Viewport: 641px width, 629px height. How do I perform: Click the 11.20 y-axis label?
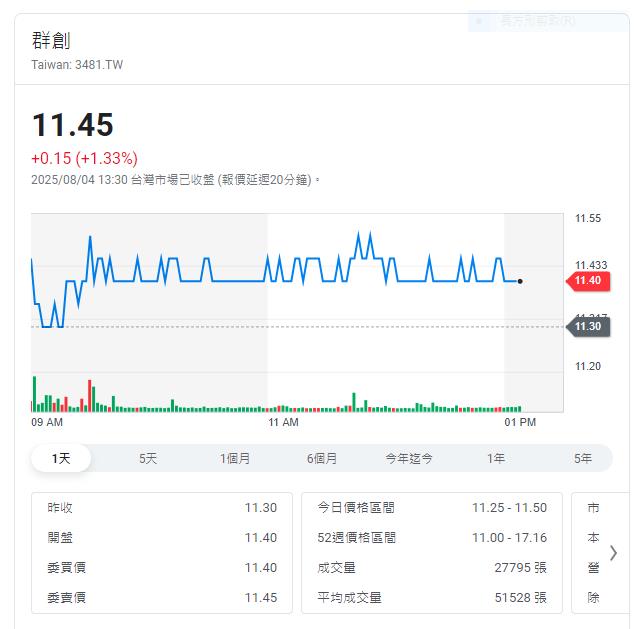588,366
